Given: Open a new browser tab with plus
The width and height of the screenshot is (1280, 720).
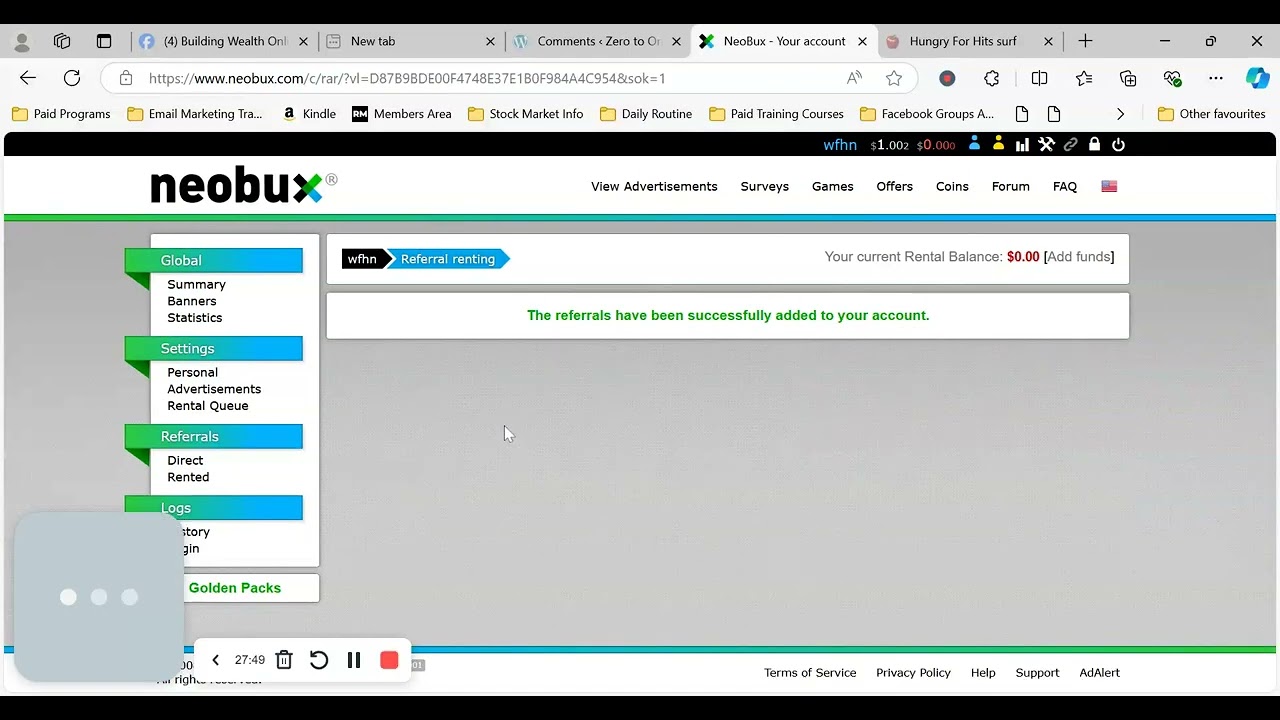Looking at the screenshot, I should tap(1085, 41).
